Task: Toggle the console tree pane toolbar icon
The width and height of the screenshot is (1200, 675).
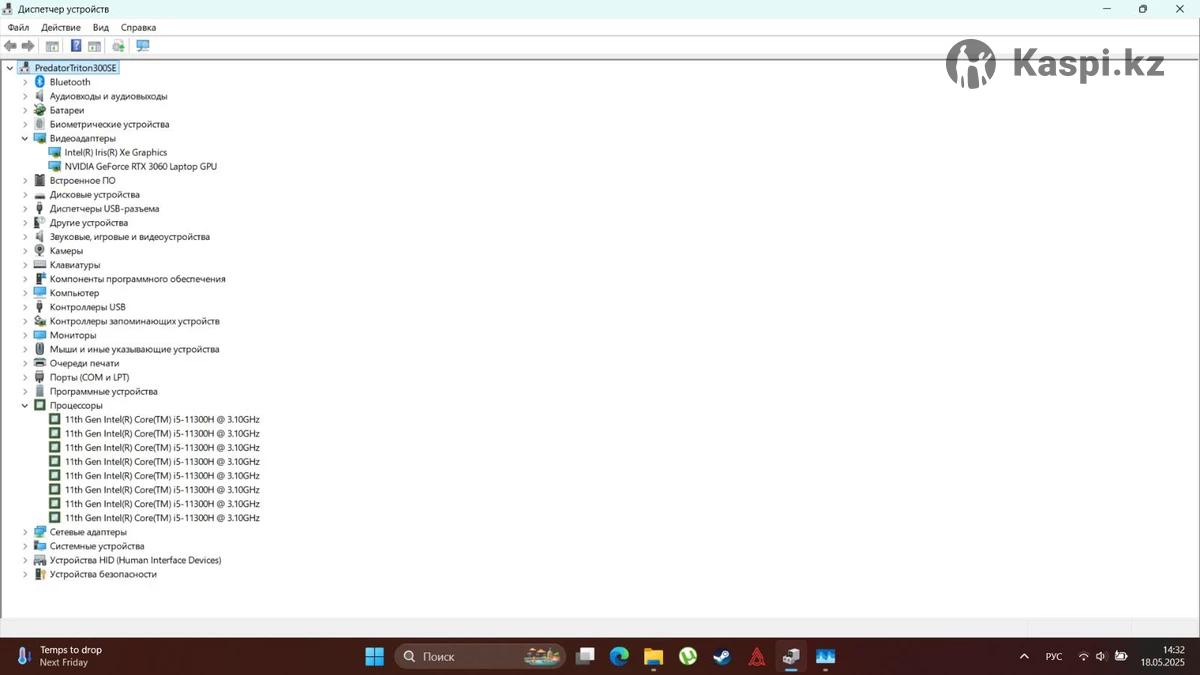Action: click(x=52, y=46)
